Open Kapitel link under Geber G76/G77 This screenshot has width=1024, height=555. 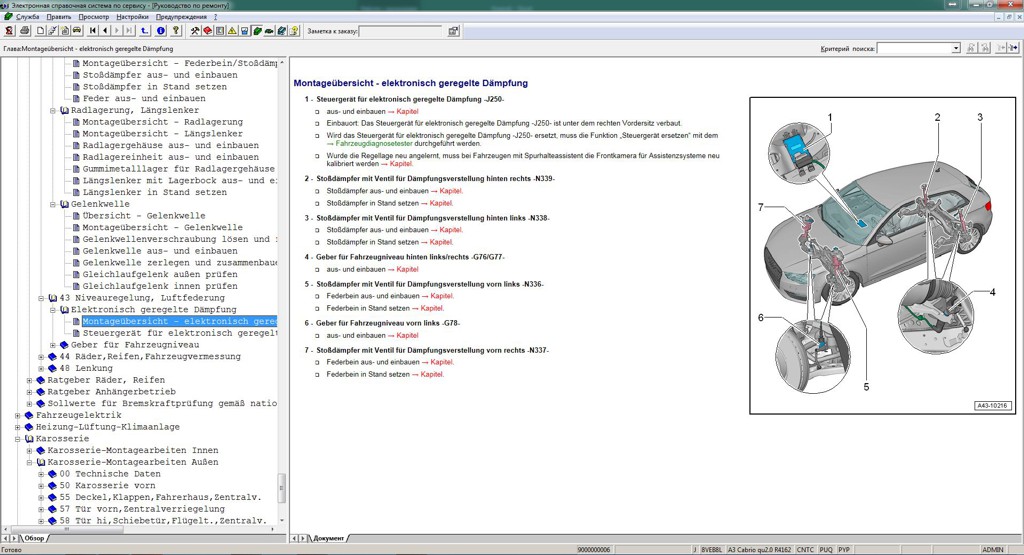[403, 270]
